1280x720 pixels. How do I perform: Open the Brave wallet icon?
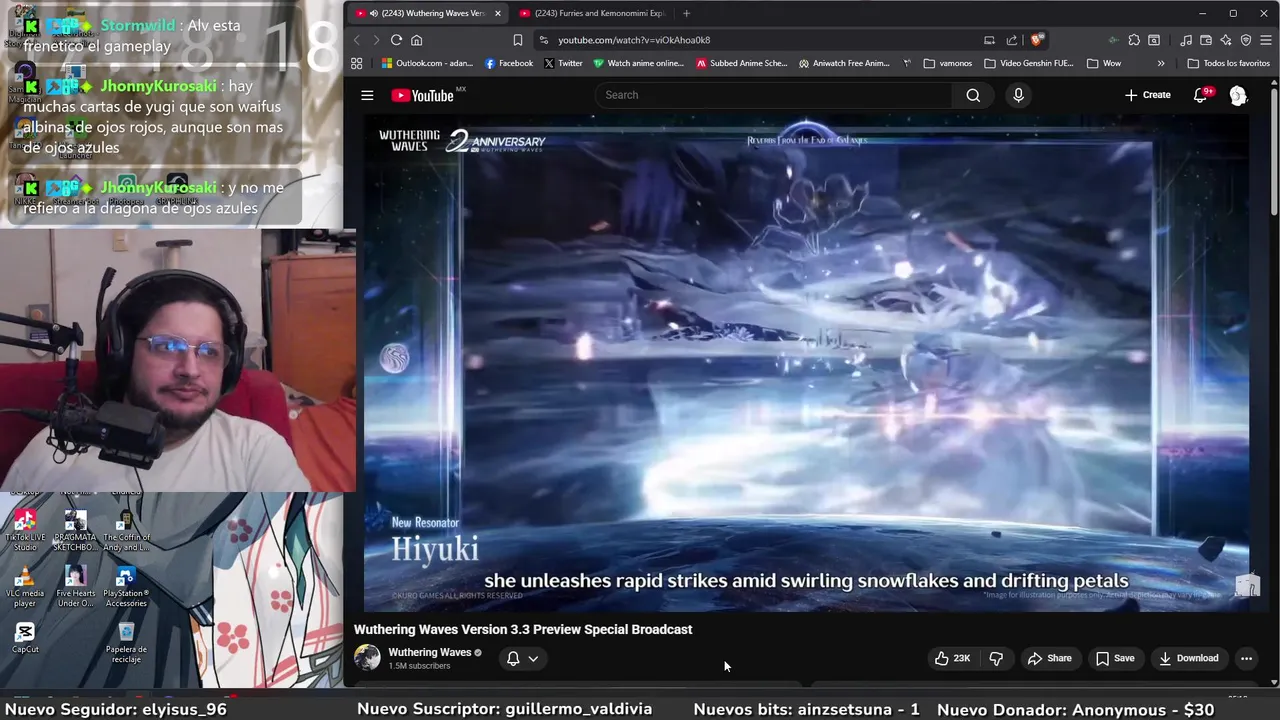coord(1206,40)
